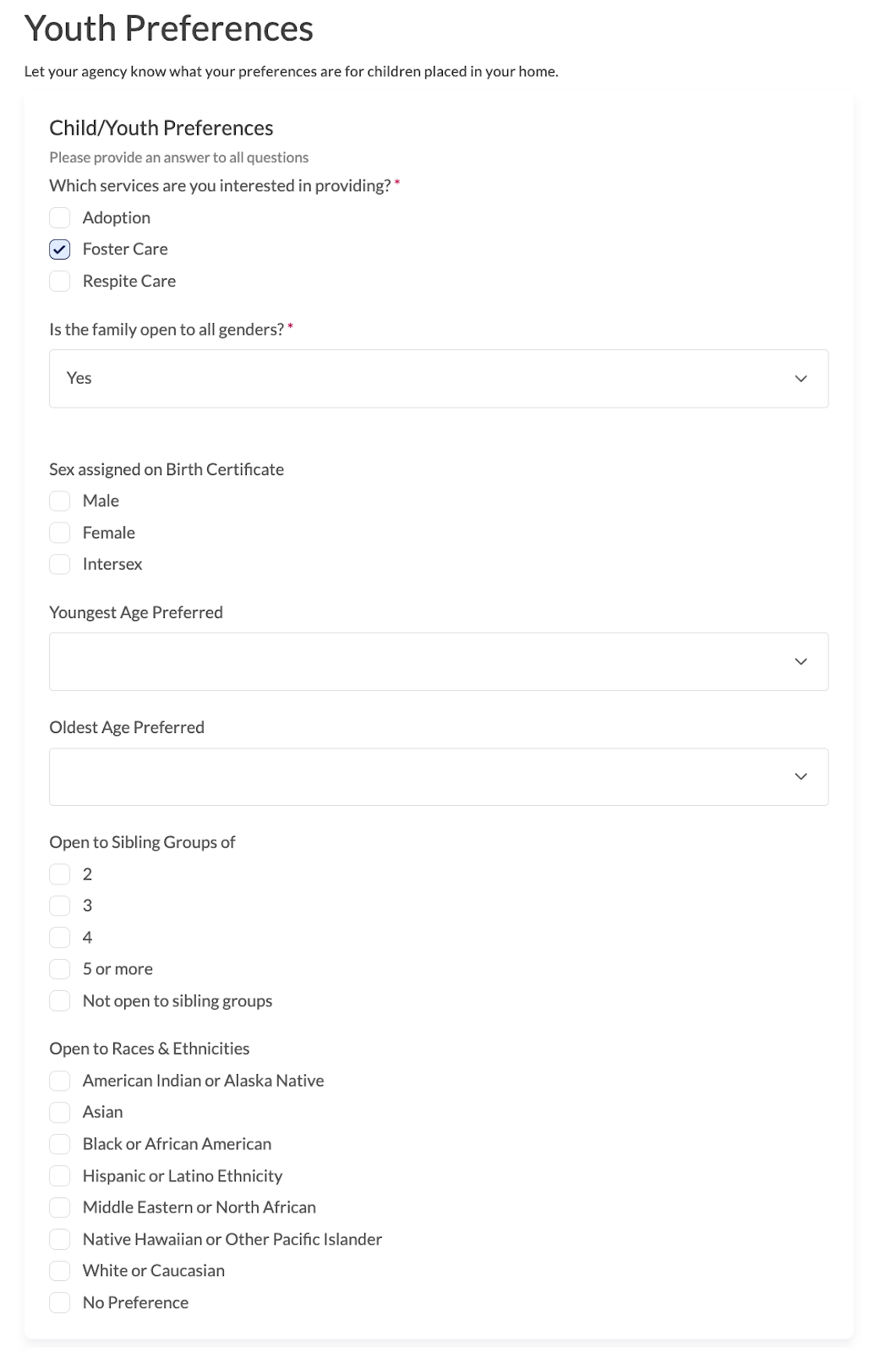896x1353 pixels.
Task: Tick the '5 or more' siblings checkbox
Action: pyautogui.click(x=60, y=969)
